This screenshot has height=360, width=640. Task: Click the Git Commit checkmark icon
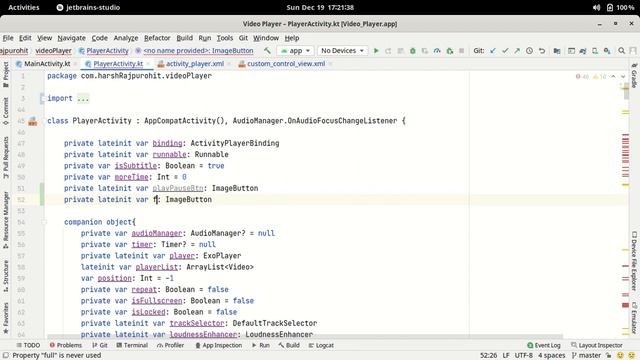point(505,51)
